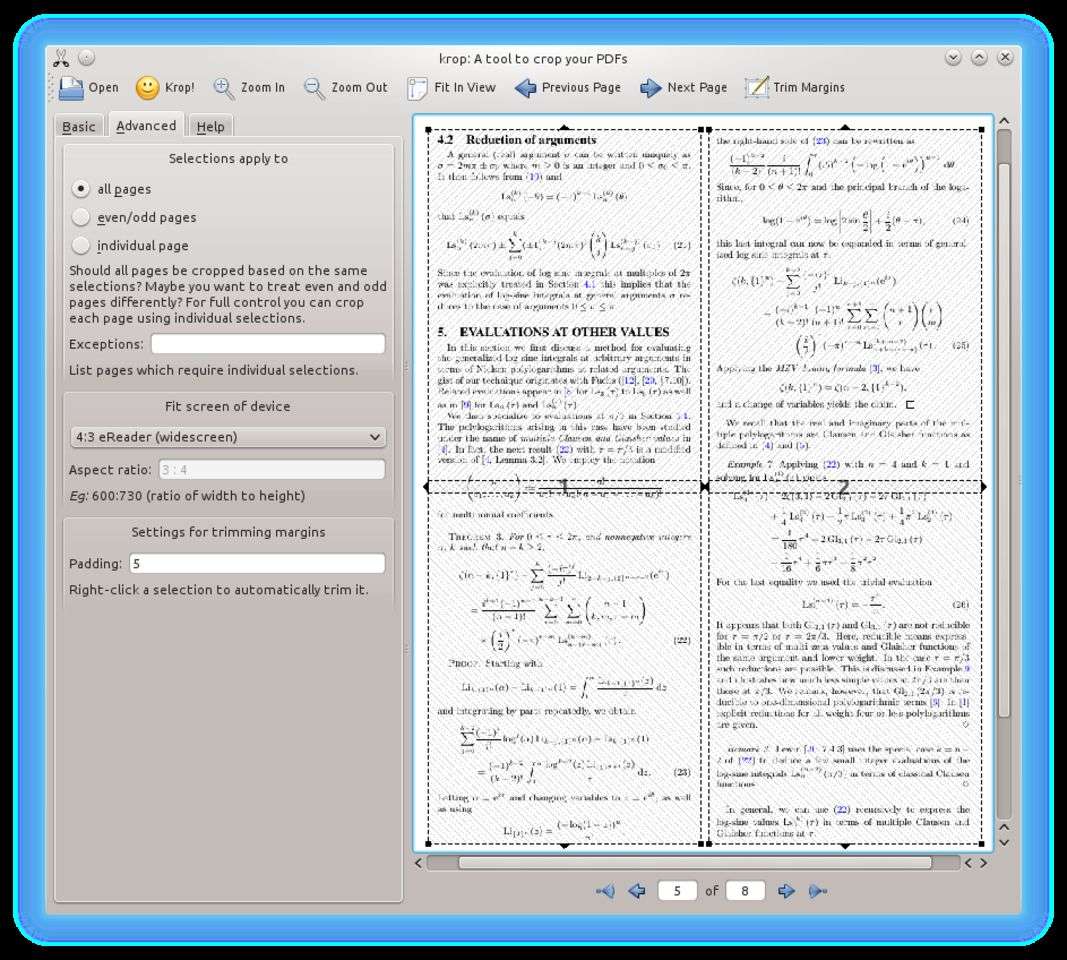
Task: Jump to last page navigation icon
Action: 817,890
